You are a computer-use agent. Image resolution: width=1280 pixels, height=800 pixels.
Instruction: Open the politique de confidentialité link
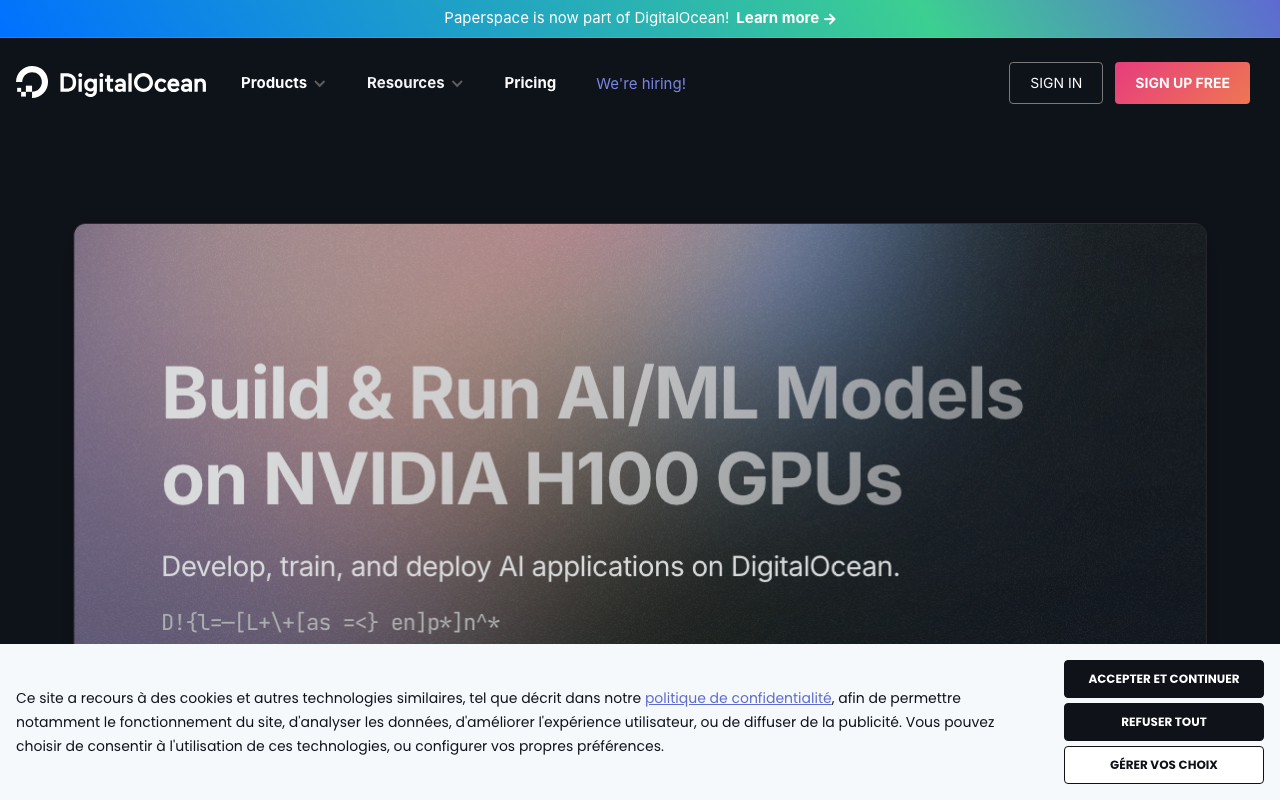(x=738, y=698)
